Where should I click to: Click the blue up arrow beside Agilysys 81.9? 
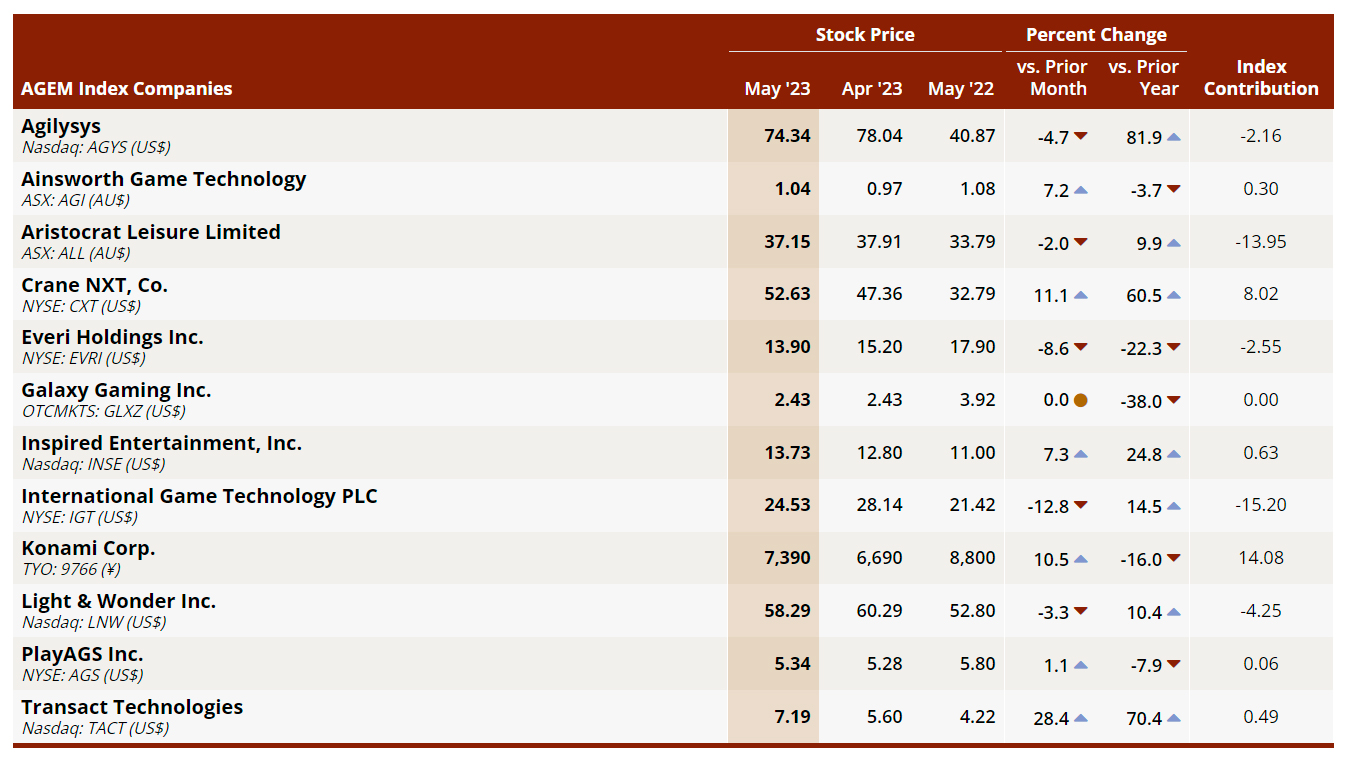(1173, 137)
